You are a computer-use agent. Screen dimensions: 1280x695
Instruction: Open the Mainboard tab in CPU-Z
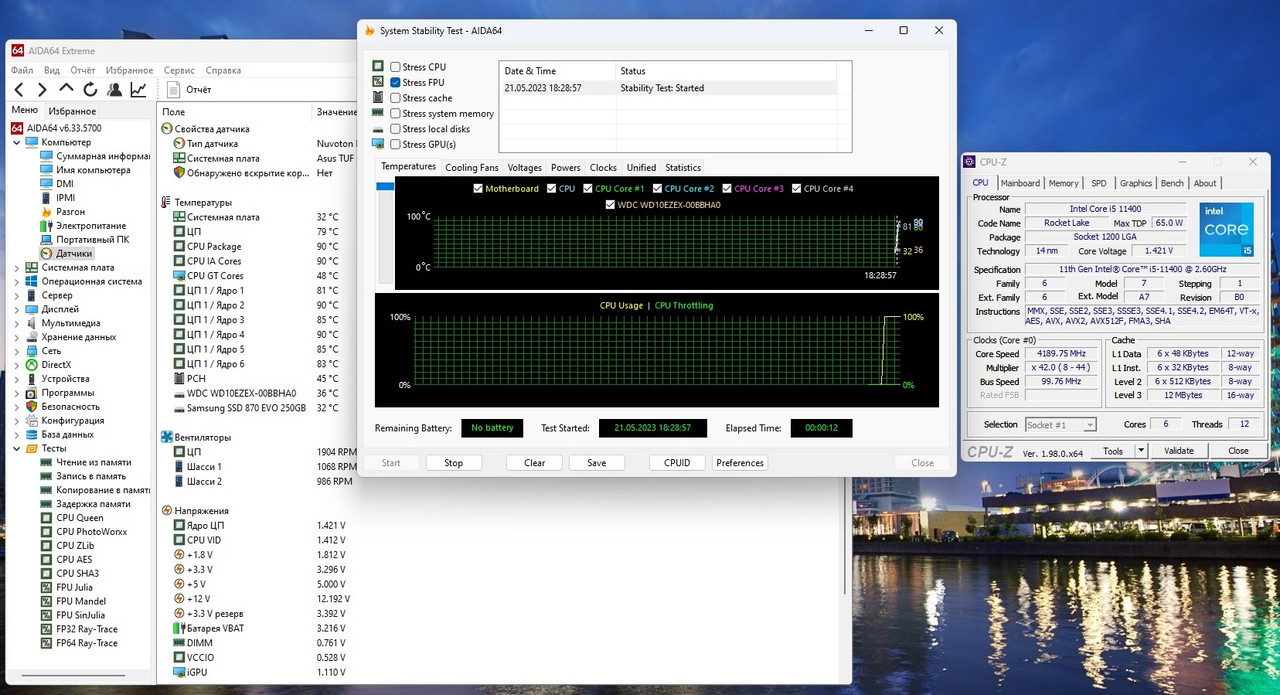(x=1020, y=183)
